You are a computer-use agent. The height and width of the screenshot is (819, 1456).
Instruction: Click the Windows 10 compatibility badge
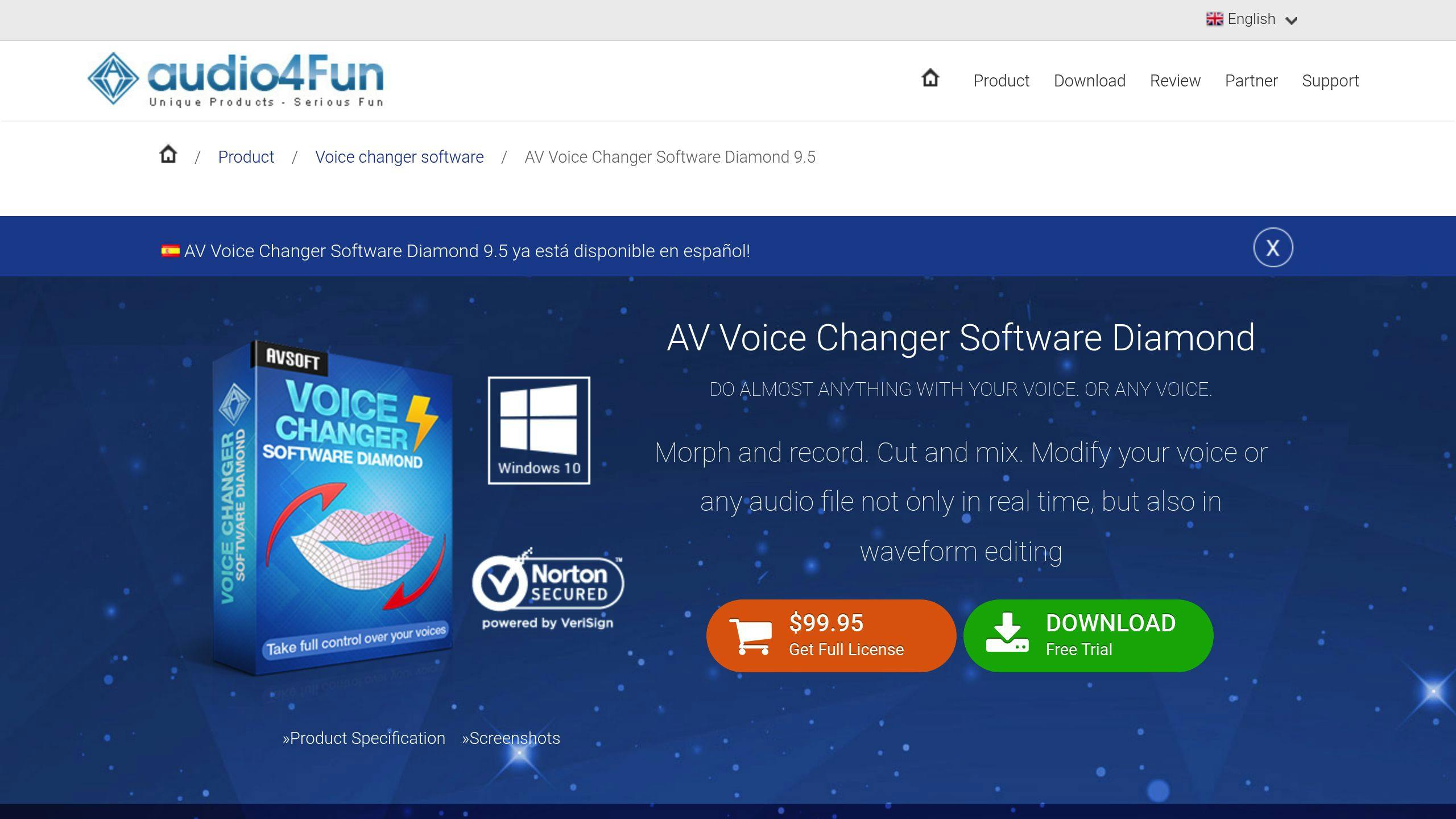(x=539, y=431)
